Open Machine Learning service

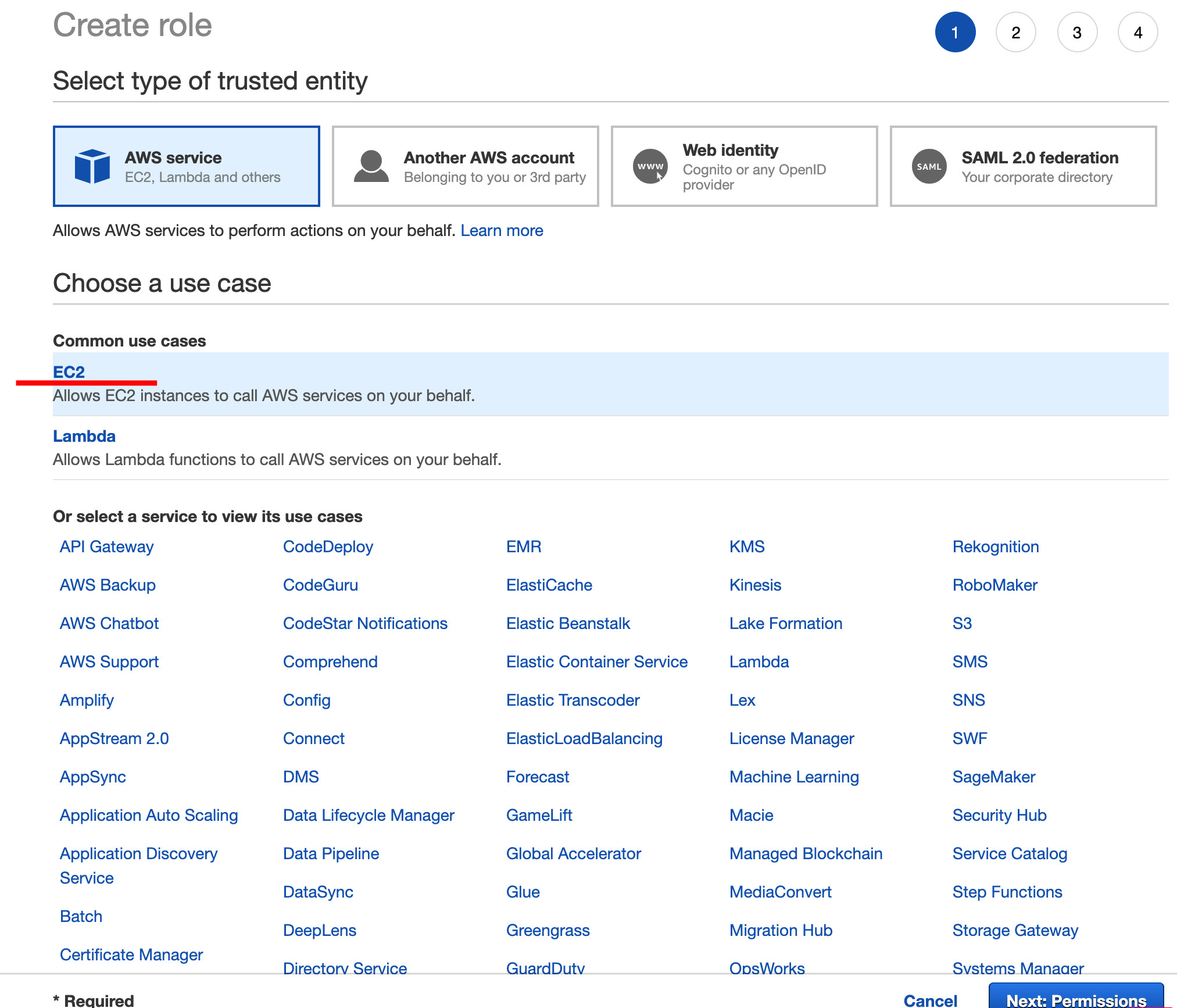(x=794, y=777)
